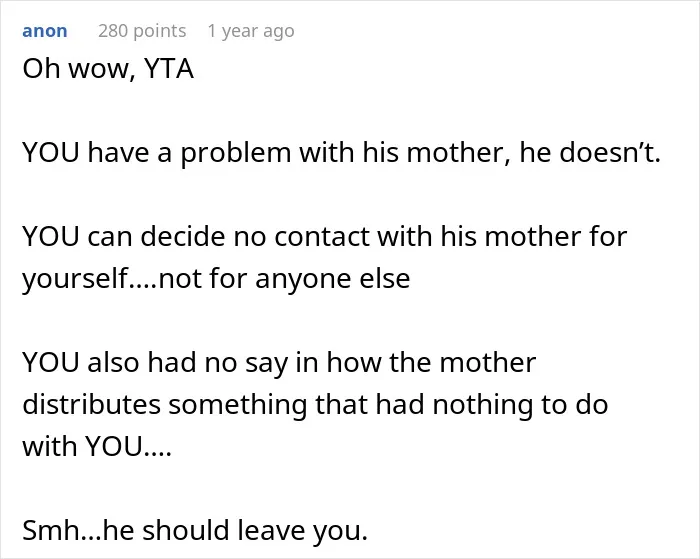Click the line 'YOU also had no say'
The width and height of the screenshot is (700, 559).
click(x=279, y=362)
